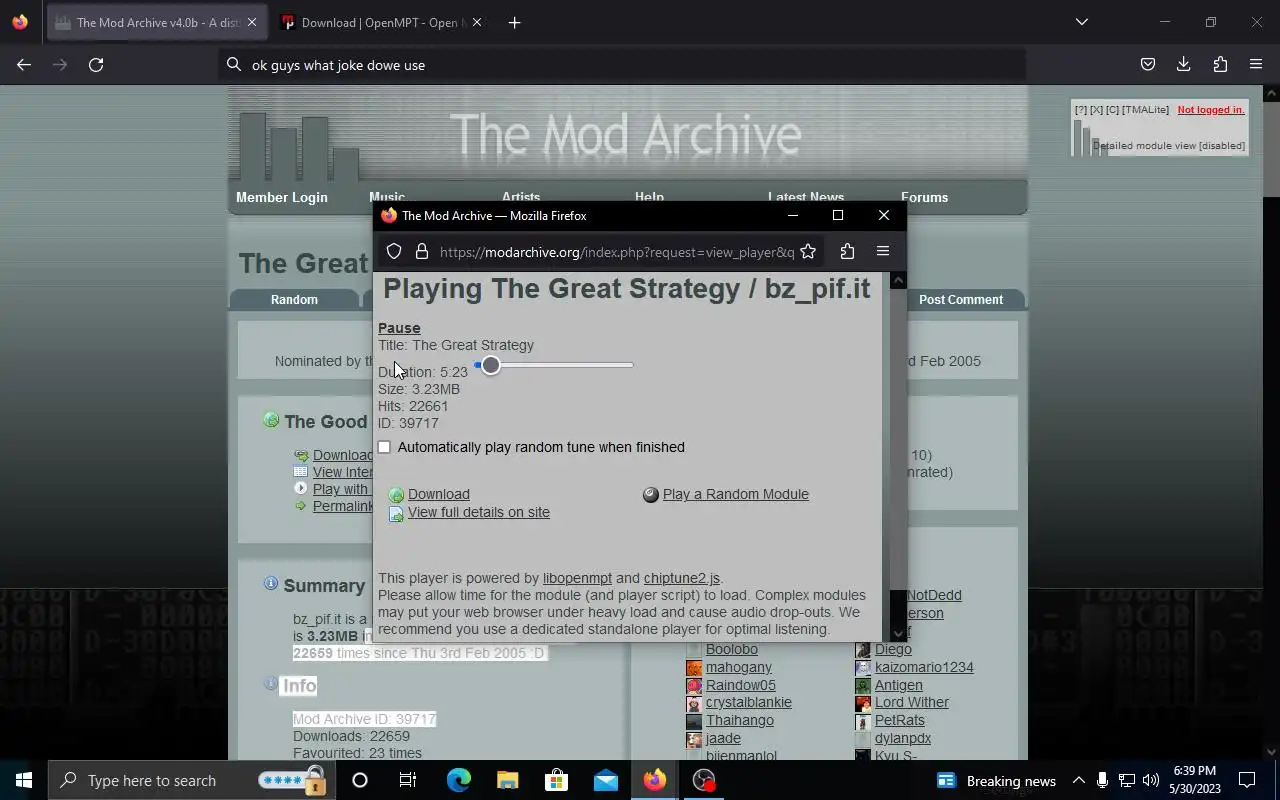Close the Download | OpenMPT tab

tap(476, 22)
